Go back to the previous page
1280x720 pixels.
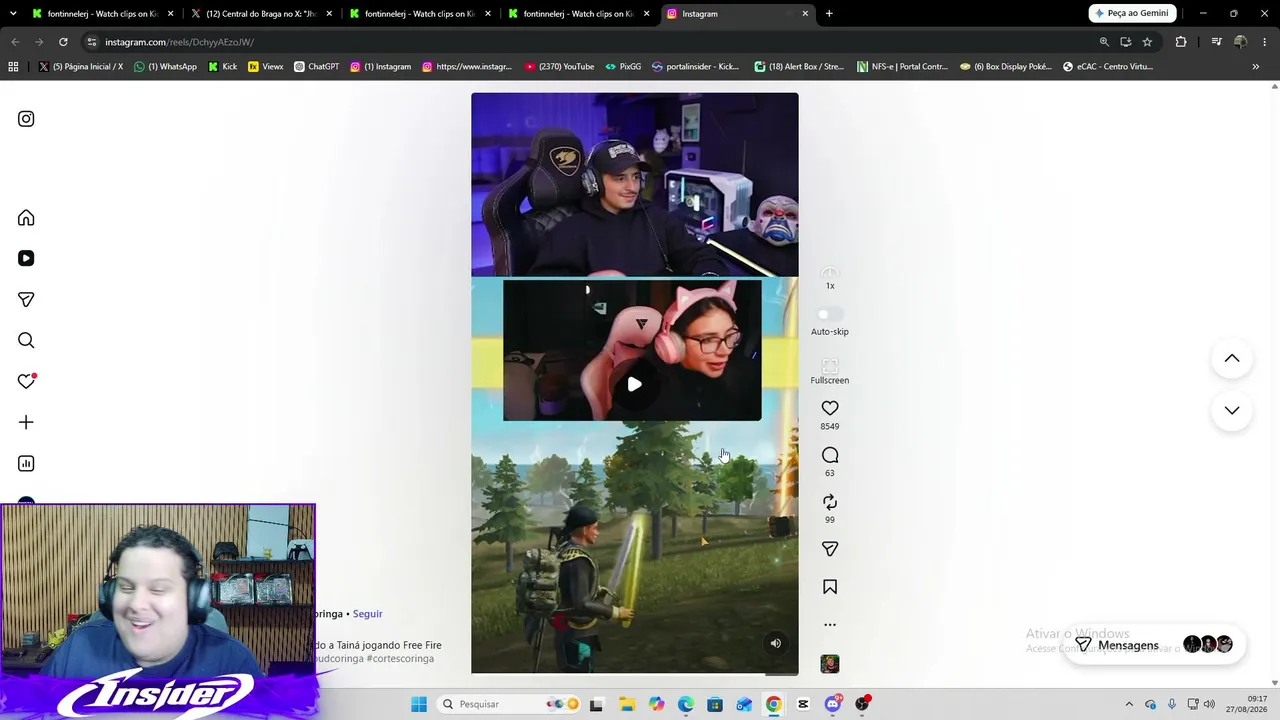tap(15, 42)
